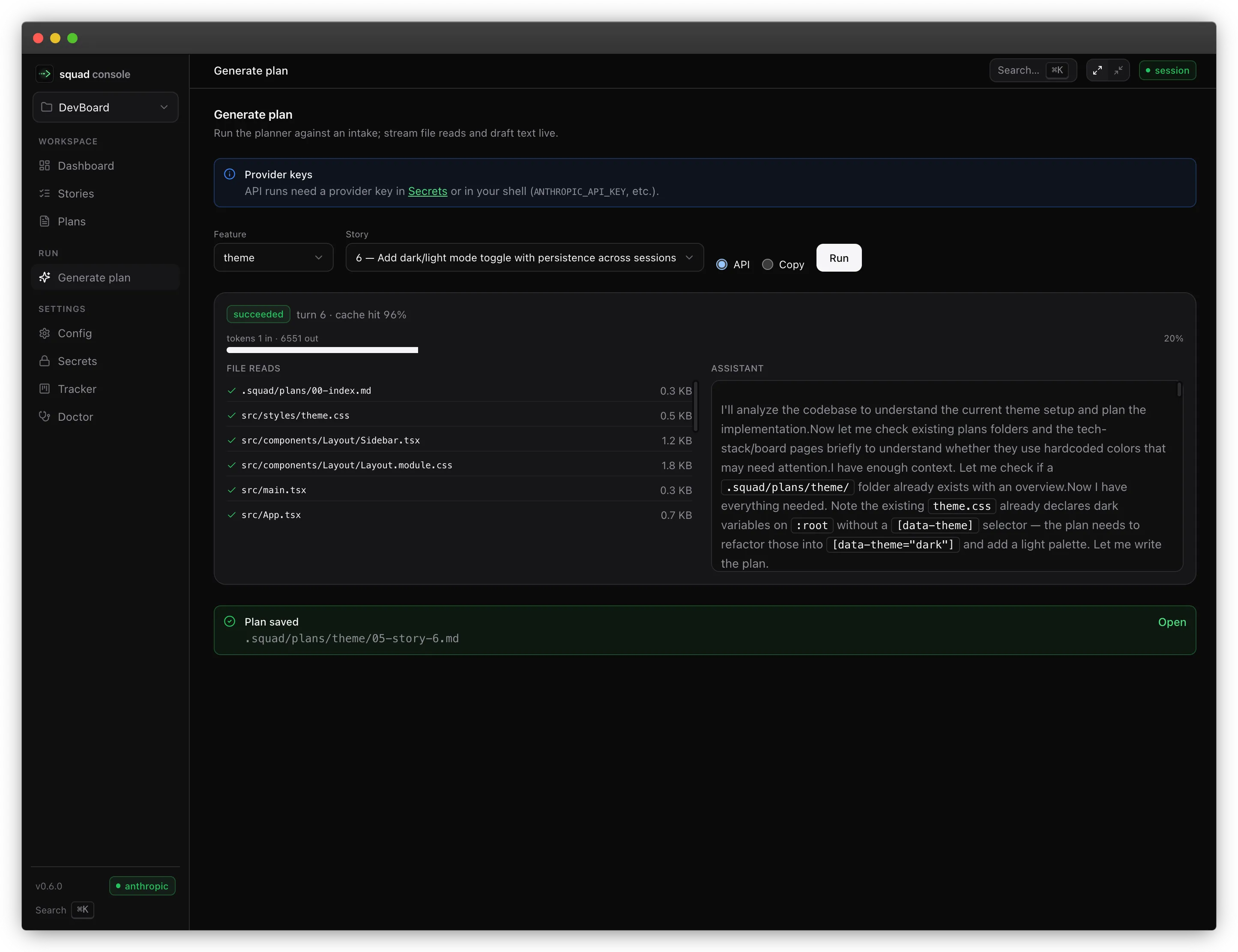The image size is (1238, 952).
Task: Click the Assistant panel scrollbar
Action: point(1179,389)
